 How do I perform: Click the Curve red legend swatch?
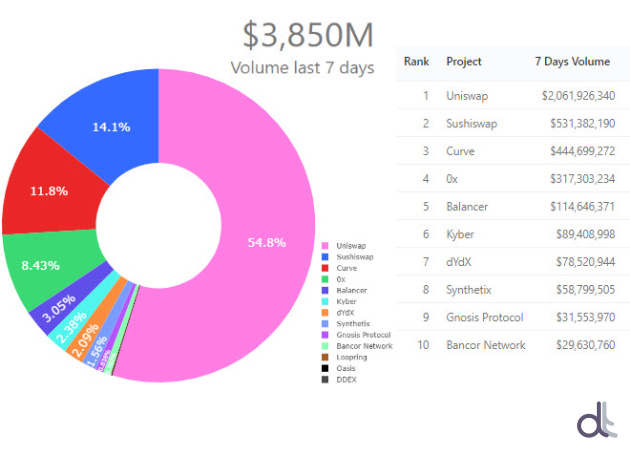325,268
